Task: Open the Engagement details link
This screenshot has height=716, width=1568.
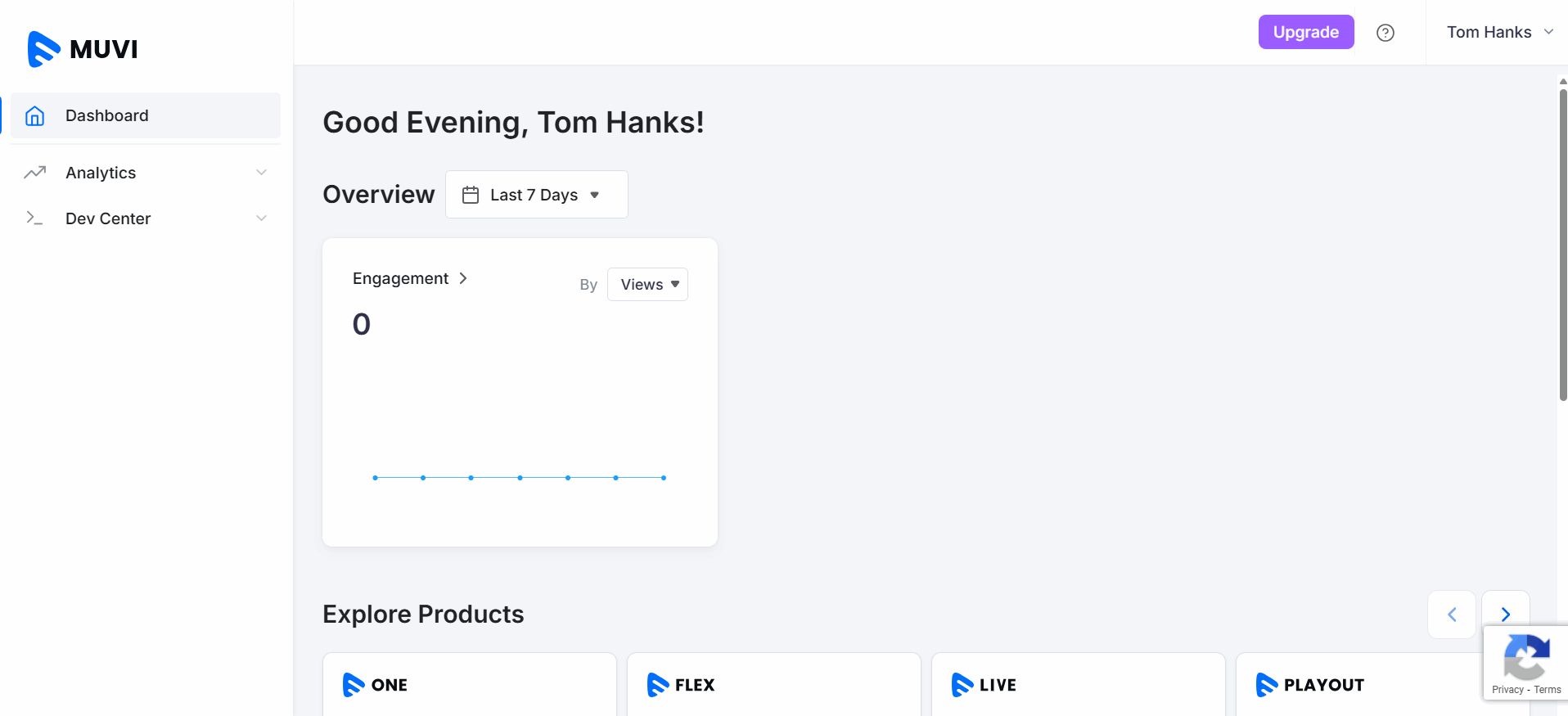Action: [409, 279]
